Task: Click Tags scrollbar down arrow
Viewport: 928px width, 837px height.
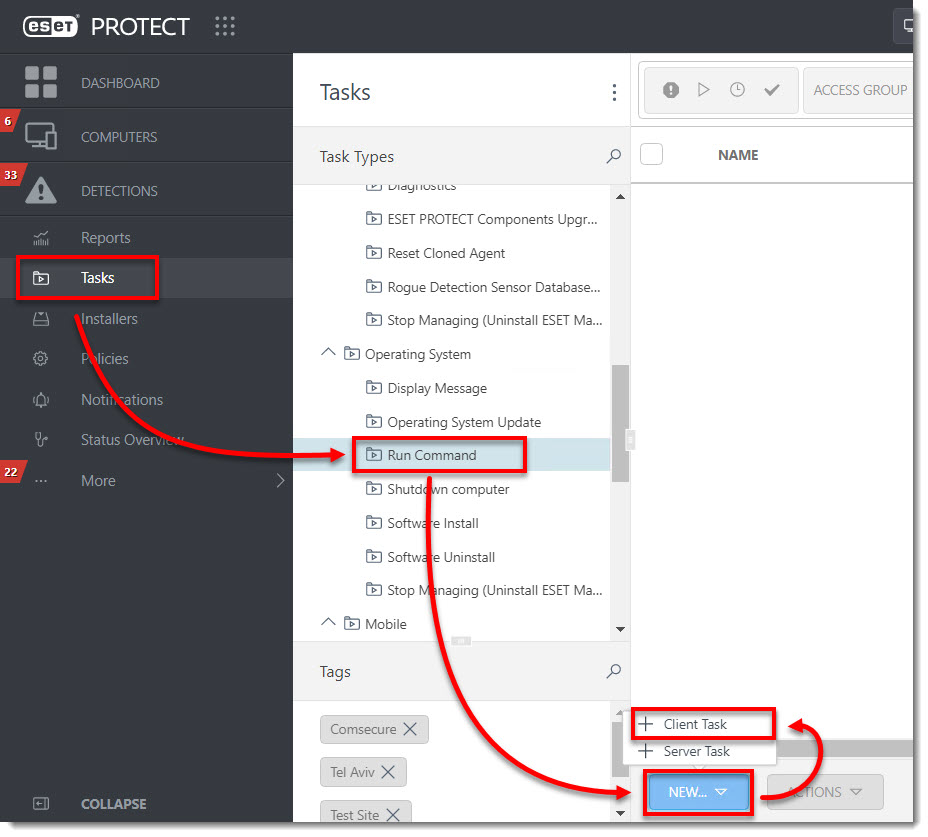Action: (x=620, y=813)
